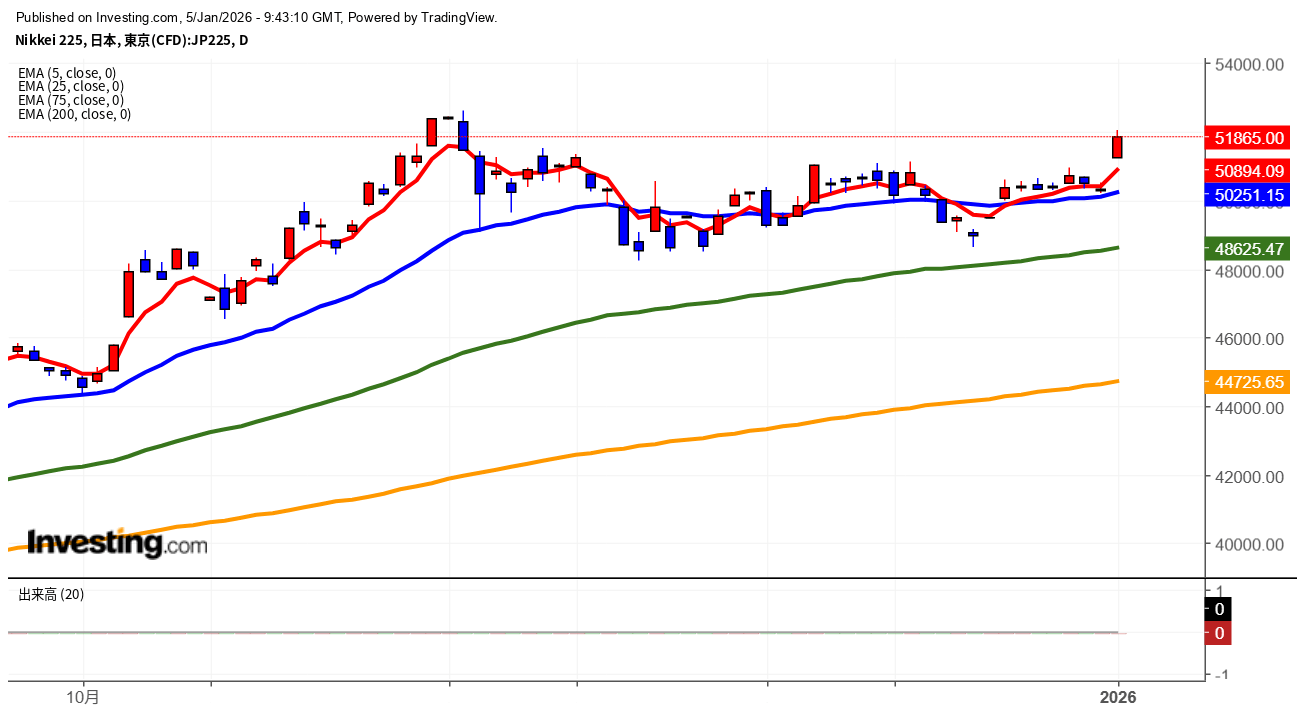This screenshot has width=1297, height=714.
Task: Click the red 0 volume value tag
Action: click(1219, 633)
